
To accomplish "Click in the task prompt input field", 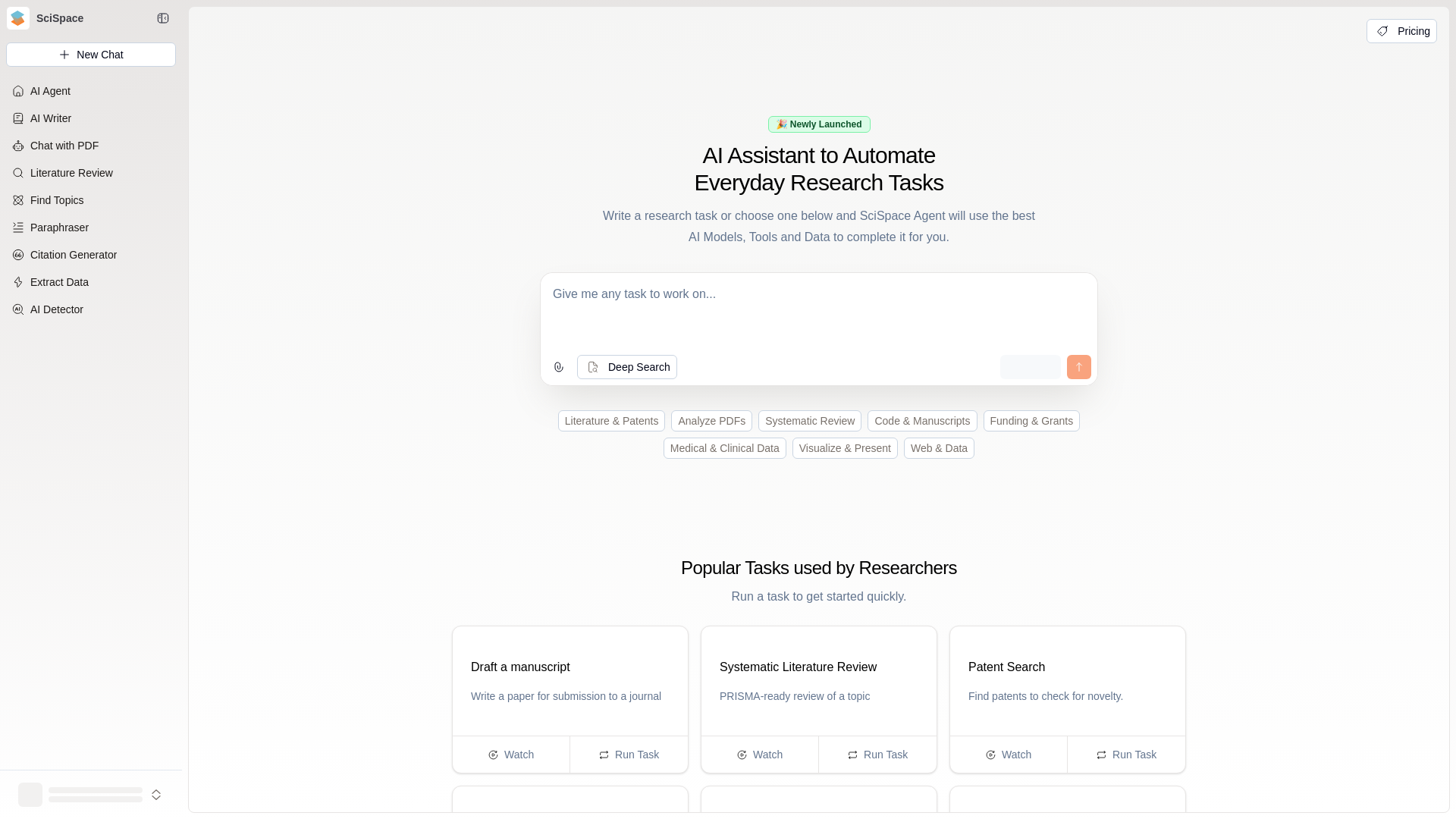I will pyautogui.click(x=819, y=312).
